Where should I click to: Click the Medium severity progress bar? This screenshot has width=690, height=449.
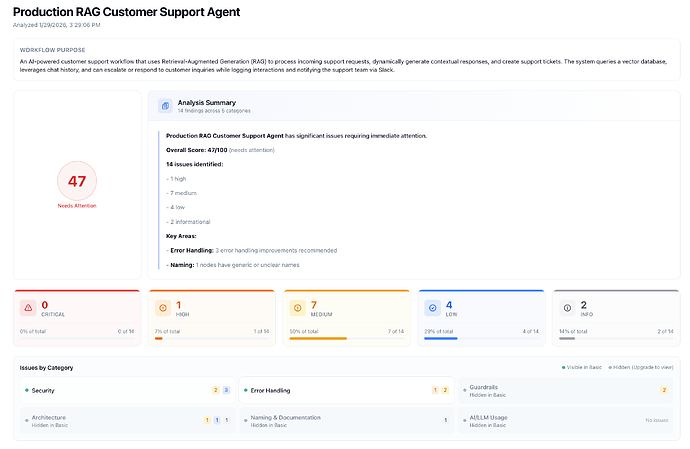coord(345,338)
